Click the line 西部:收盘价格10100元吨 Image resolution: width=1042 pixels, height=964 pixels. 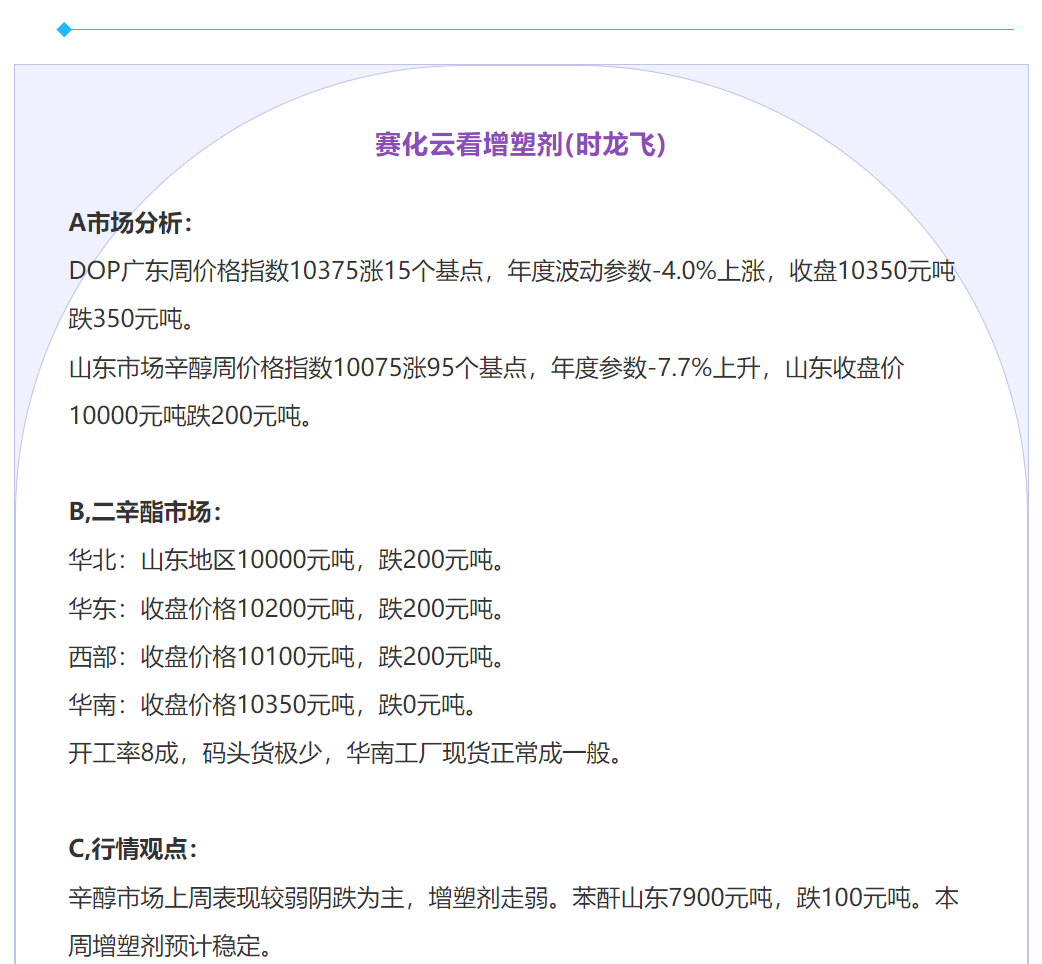[x=287, y=657]
